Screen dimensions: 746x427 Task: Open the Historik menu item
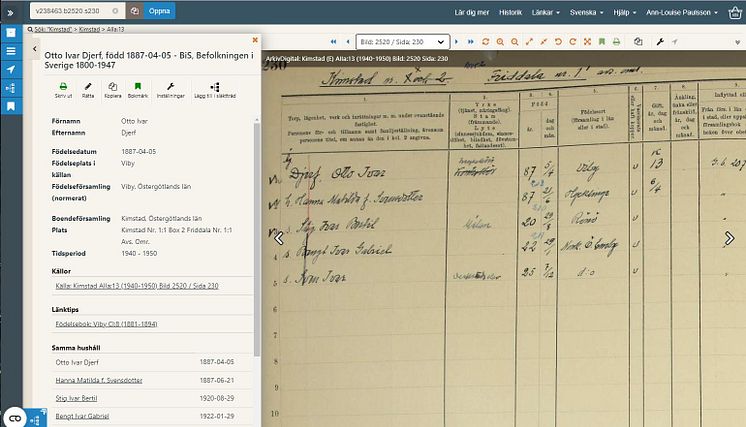click(x=510, y=12)
